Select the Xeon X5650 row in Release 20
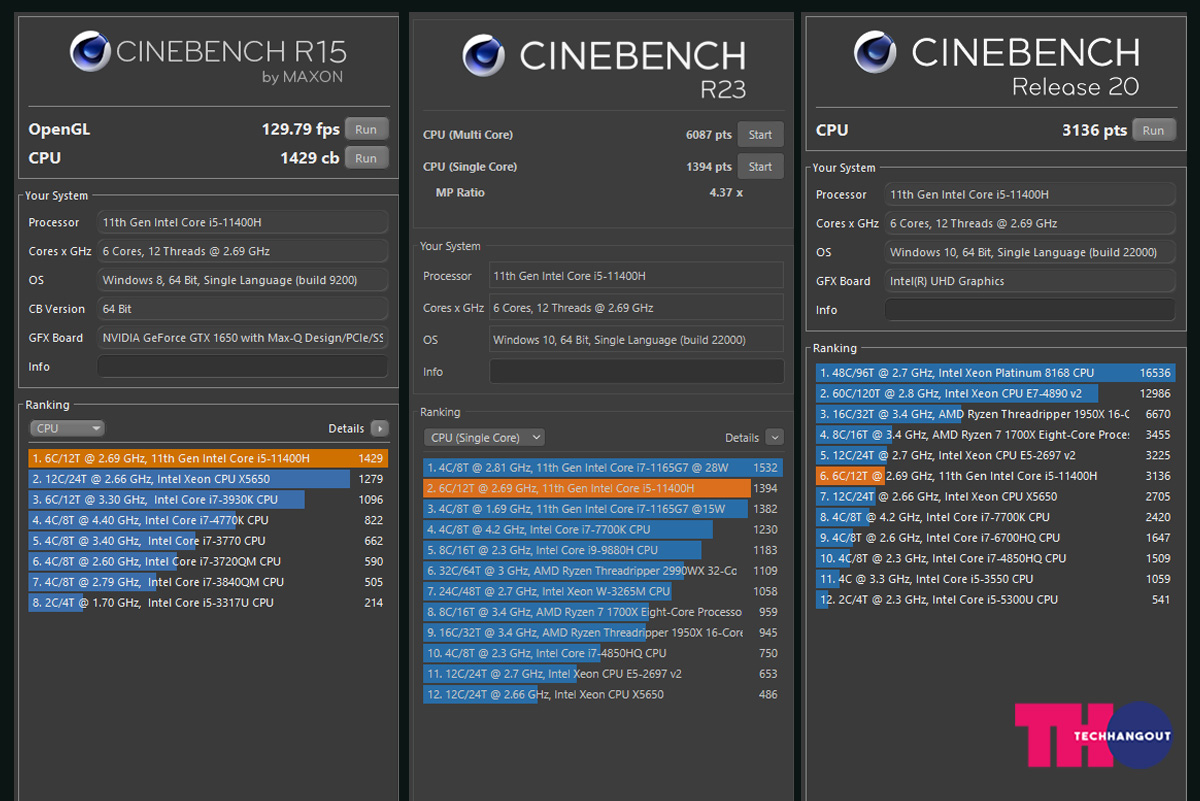 (x=996, y=496)
